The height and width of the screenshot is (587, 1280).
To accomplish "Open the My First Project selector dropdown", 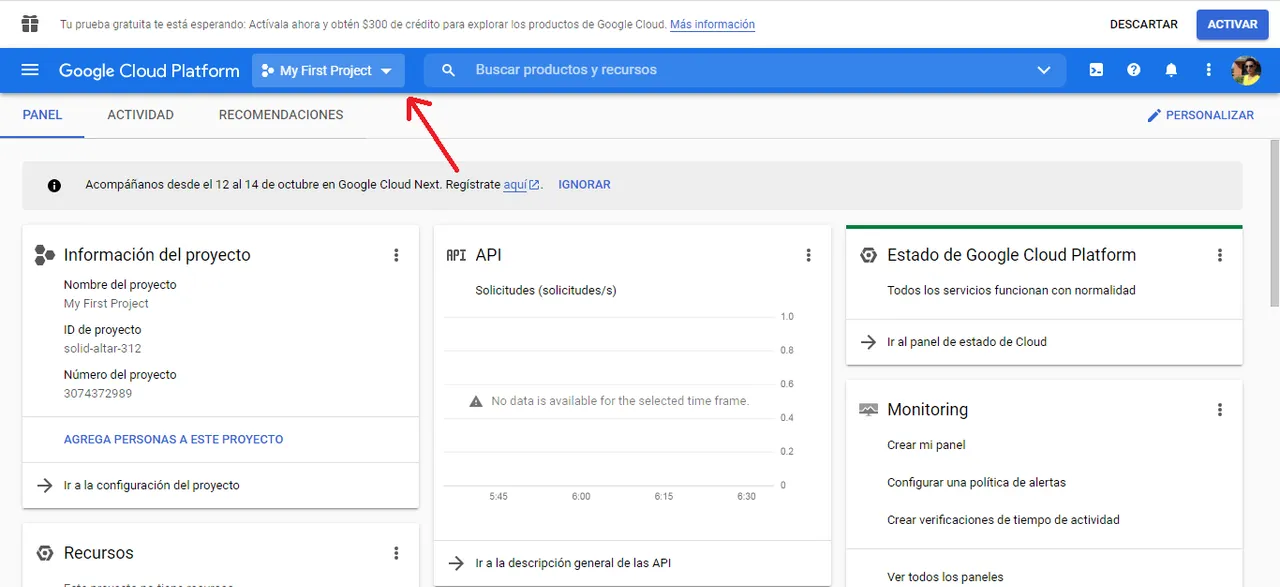I will (328, 70).
